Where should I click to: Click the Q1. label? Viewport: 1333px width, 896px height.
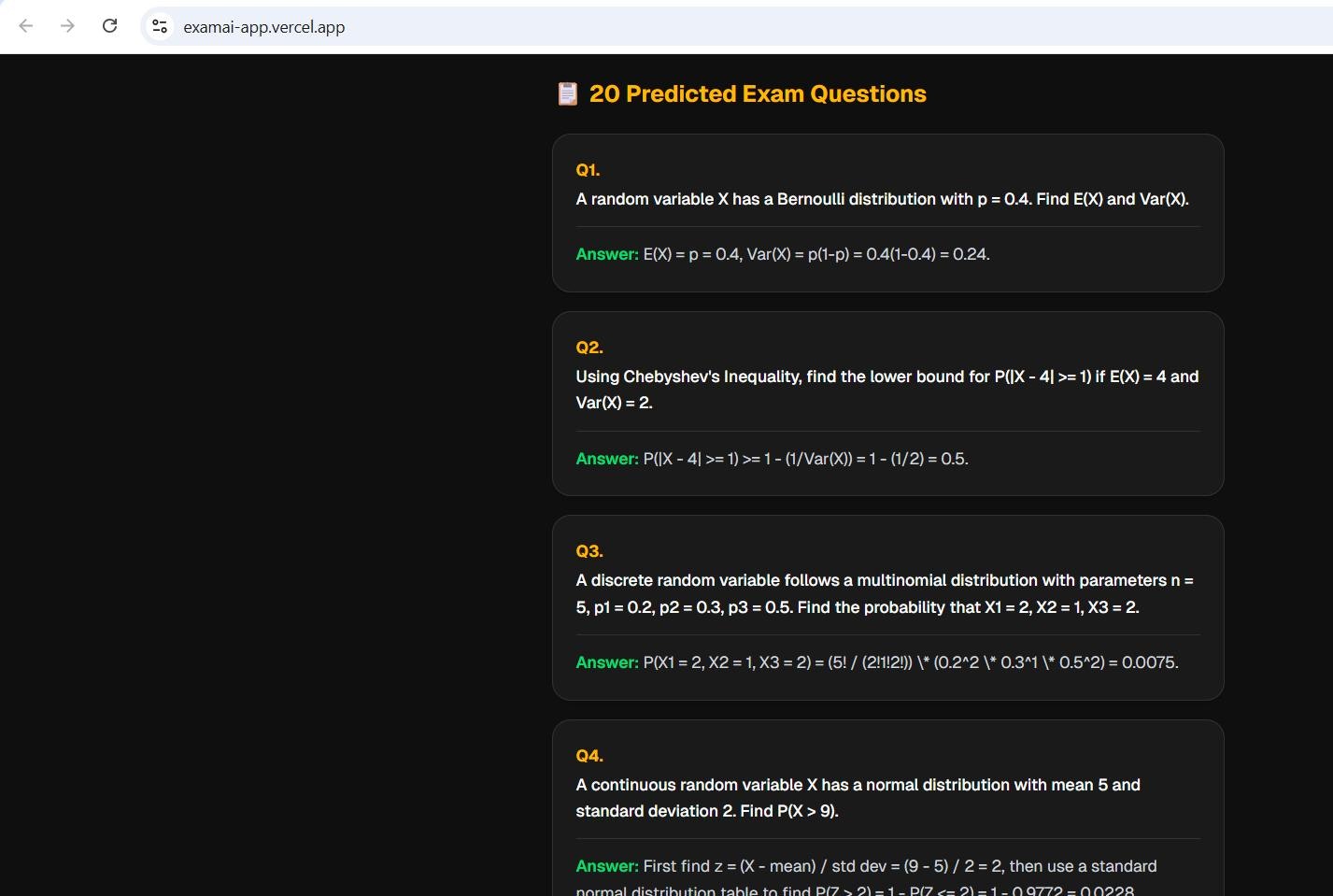point(588,170)
